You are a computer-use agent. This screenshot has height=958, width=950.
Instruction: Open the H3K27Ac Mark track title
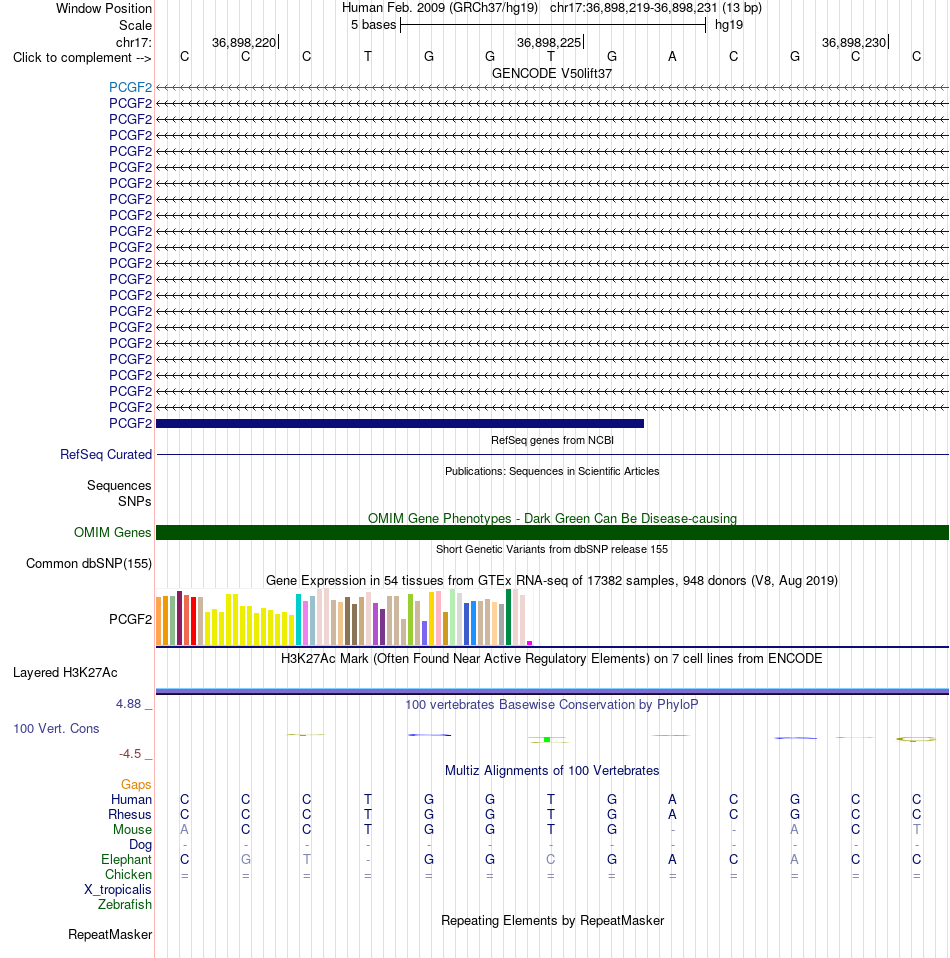[552, 659]
